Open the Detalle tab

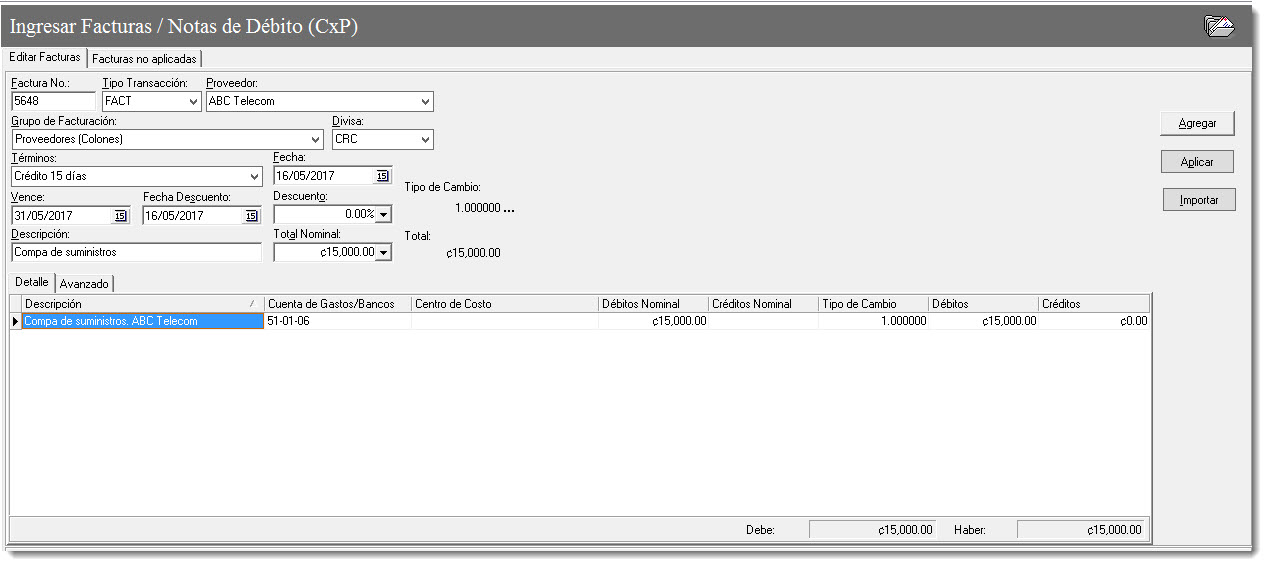coord(31,283)
